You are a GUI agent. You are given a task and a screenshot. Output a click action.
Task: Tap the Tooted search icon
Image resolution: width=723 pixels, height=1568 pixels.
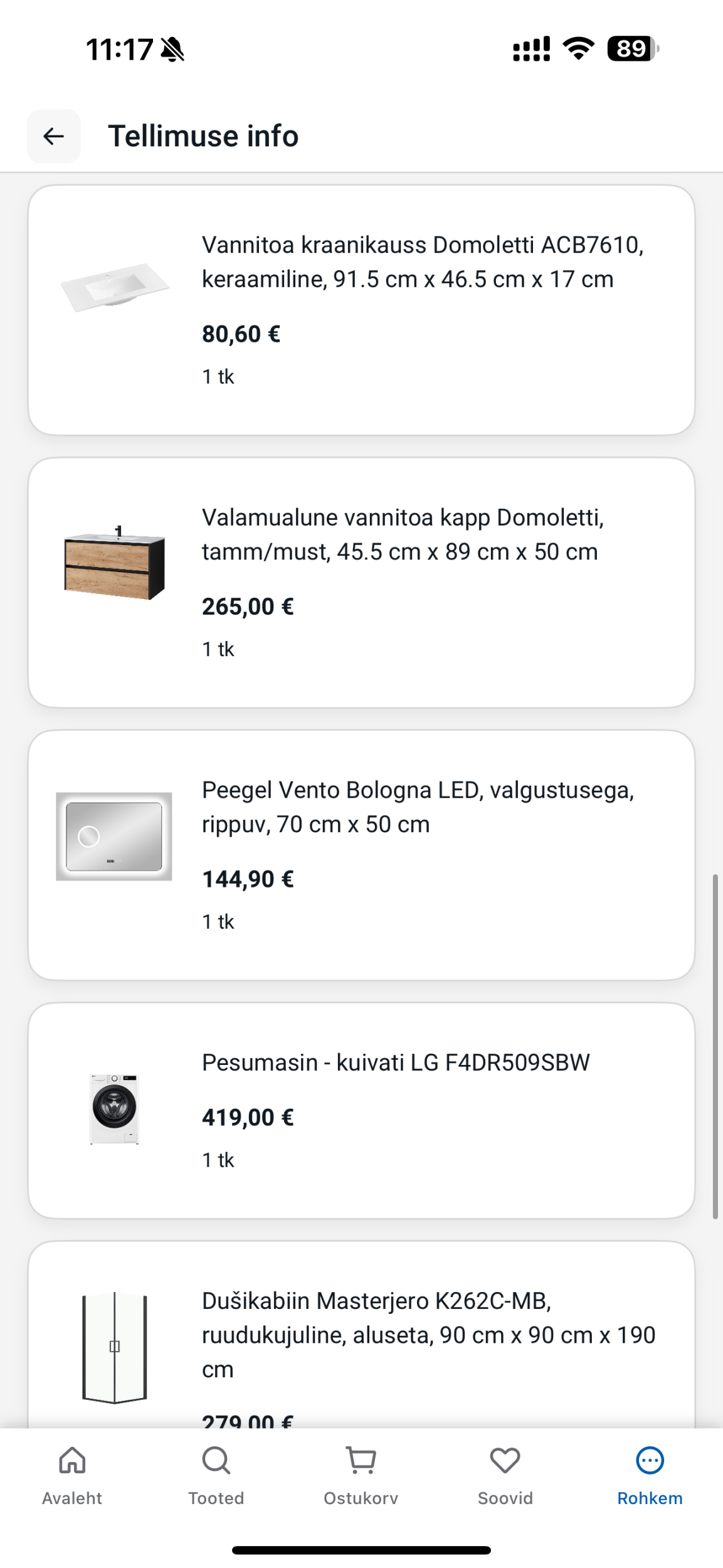tap(216, 1460)
